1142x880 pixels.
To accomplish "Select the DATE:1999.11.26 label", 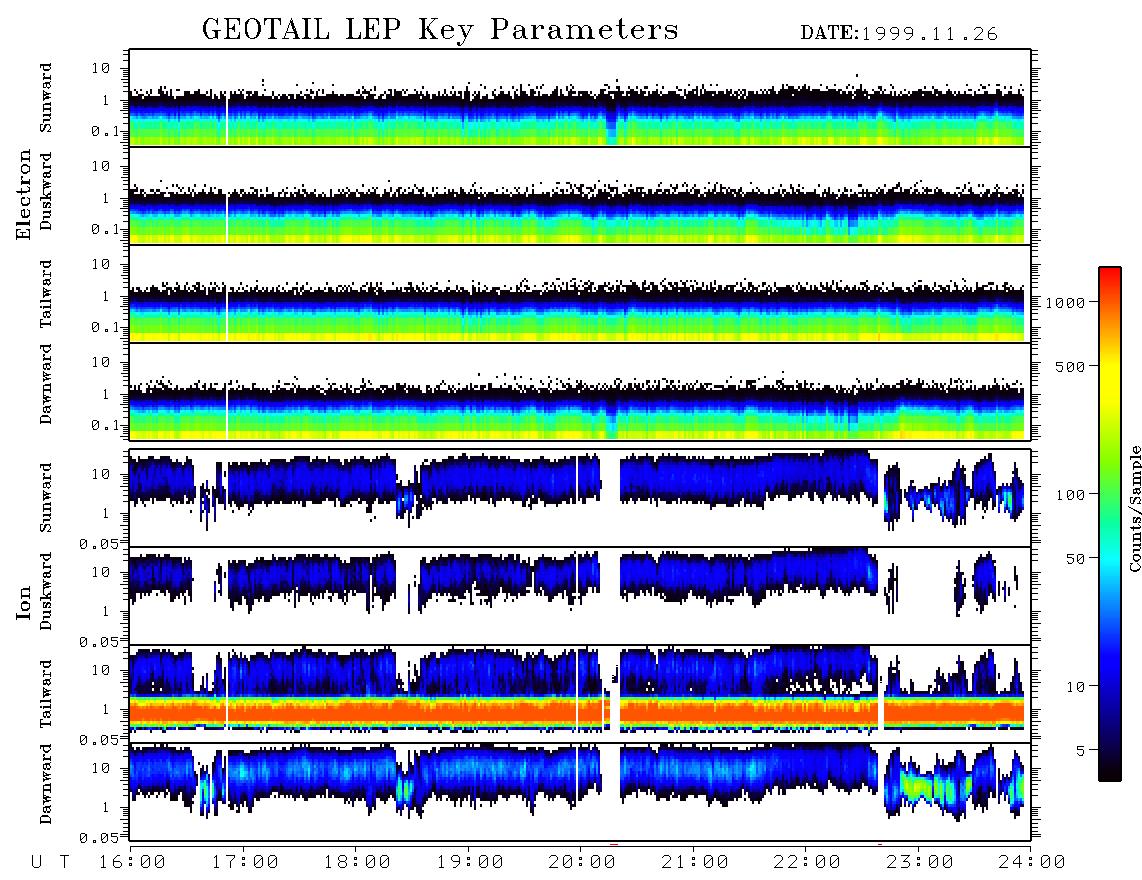I will pyautogui.click(x=899, y=34).
